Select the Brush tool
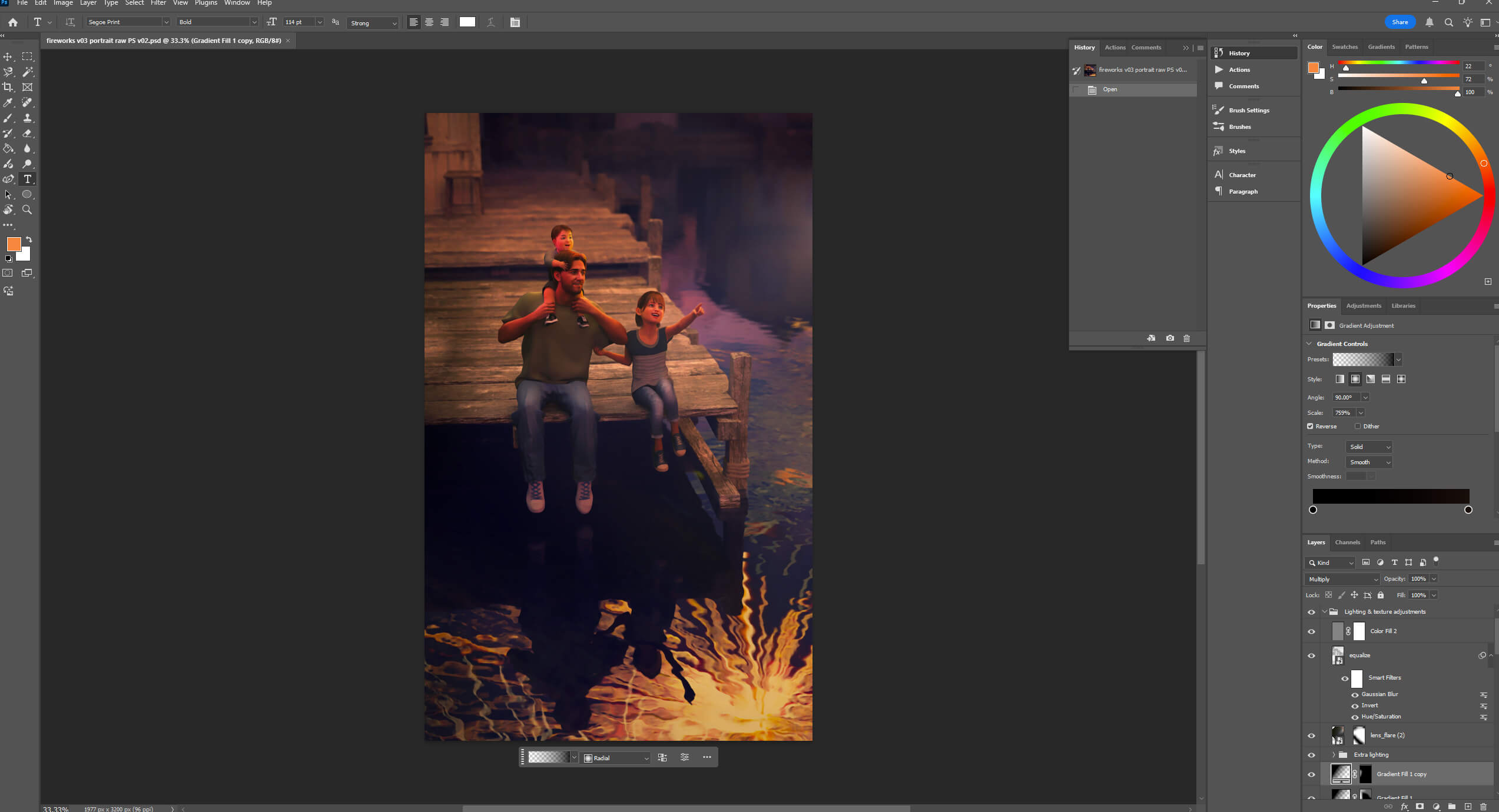1499x812 pixels. pos(8,118)
